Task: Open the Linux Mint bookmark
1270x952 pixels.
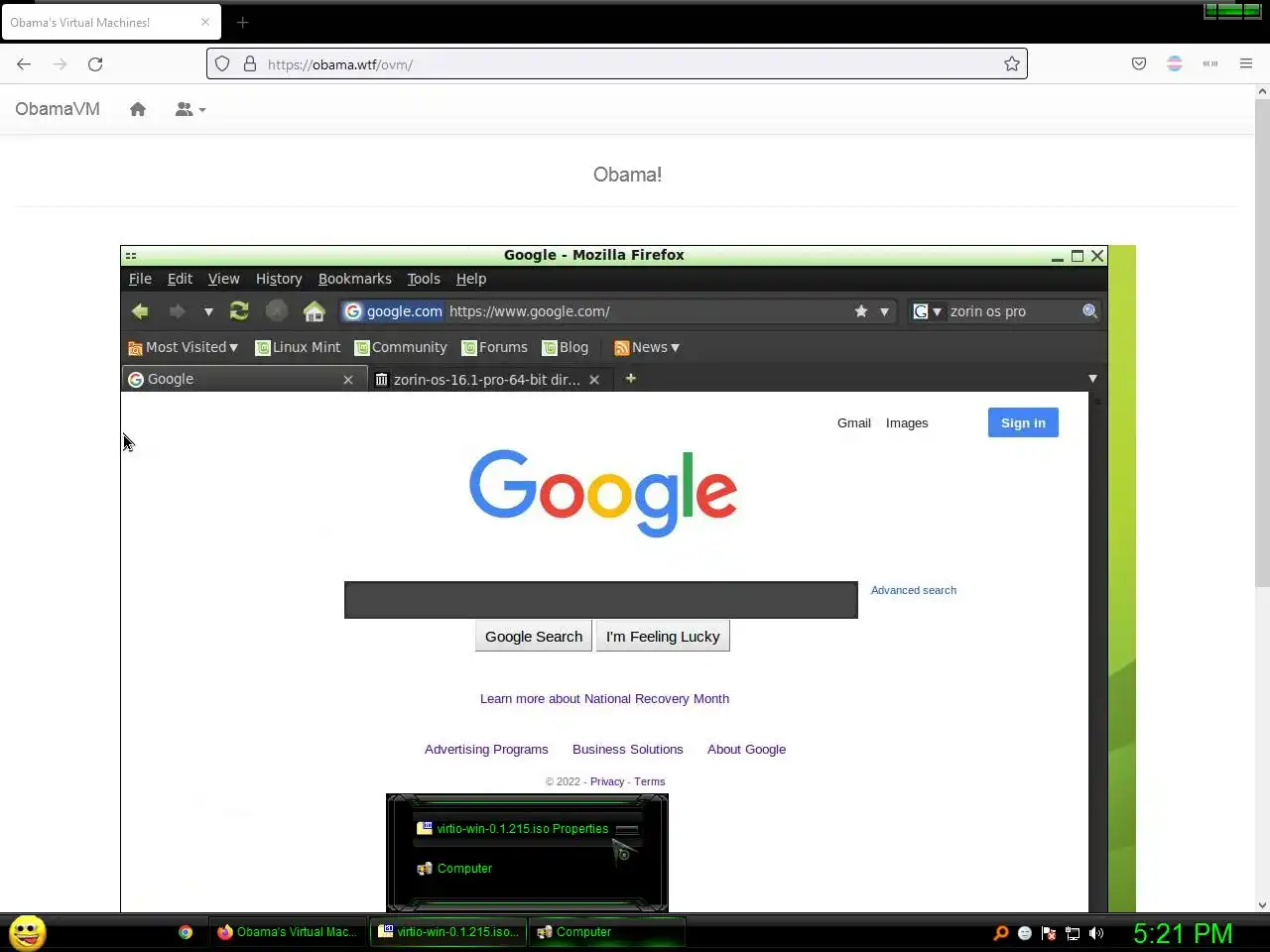Action: (x=298, y=347)
